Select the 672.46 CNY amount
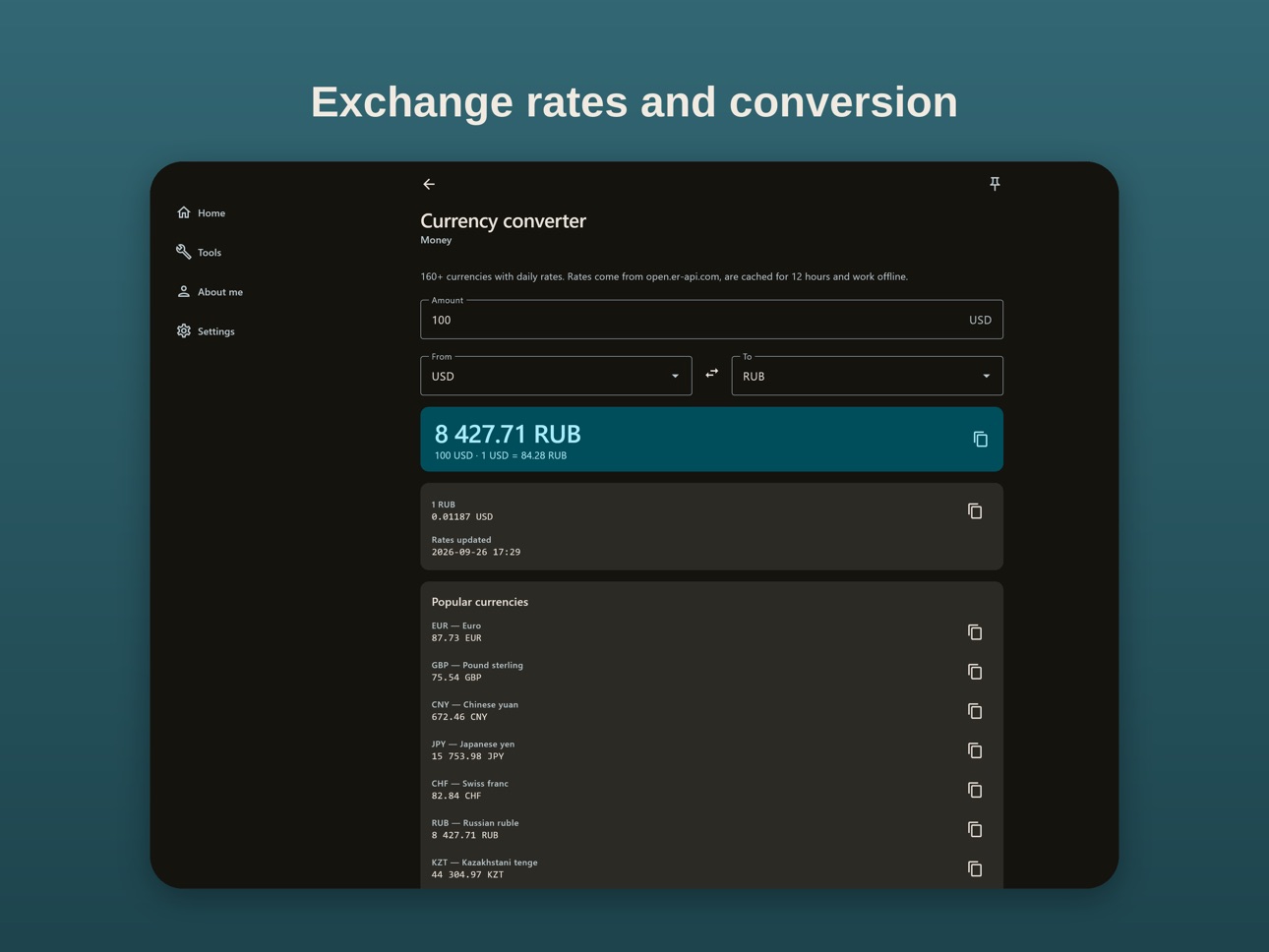 pos(459,717)
